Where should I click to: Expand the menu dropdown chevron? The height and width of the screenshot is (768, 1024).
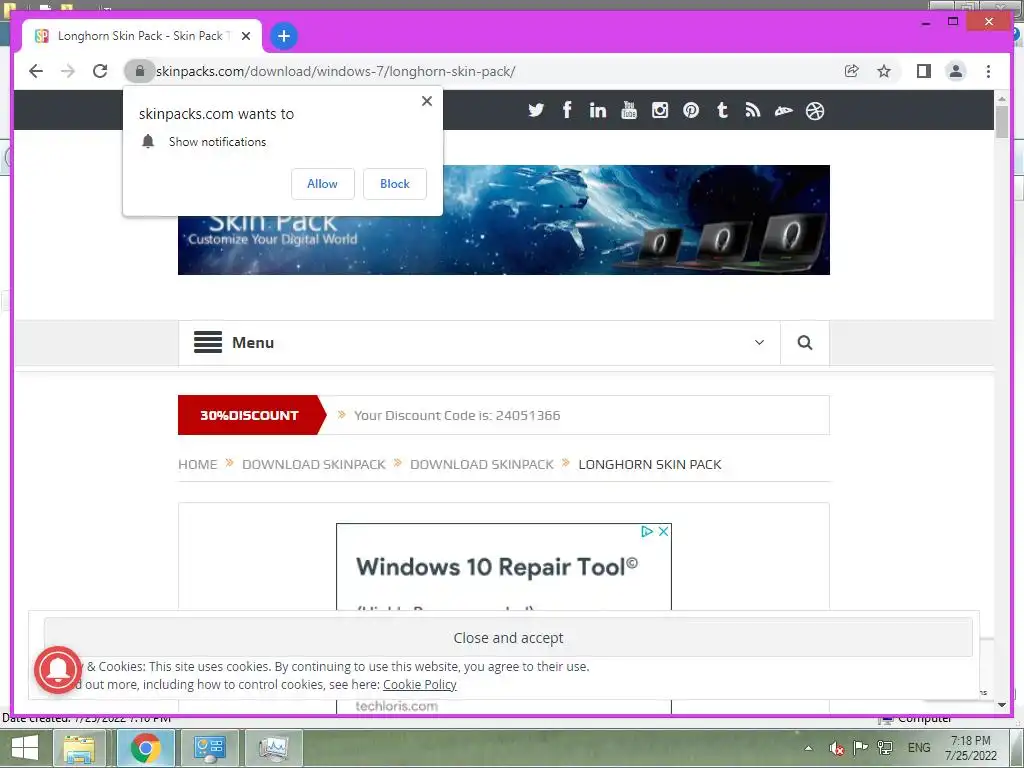[759, 342]
